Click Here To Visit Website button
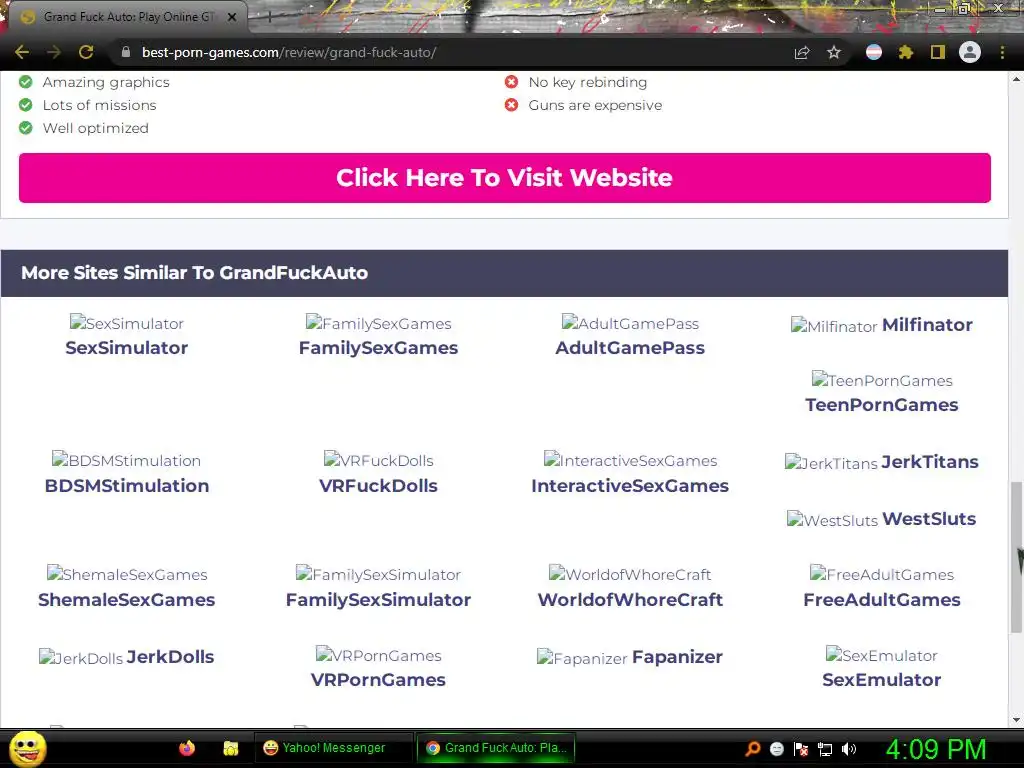 coord(505,178)
